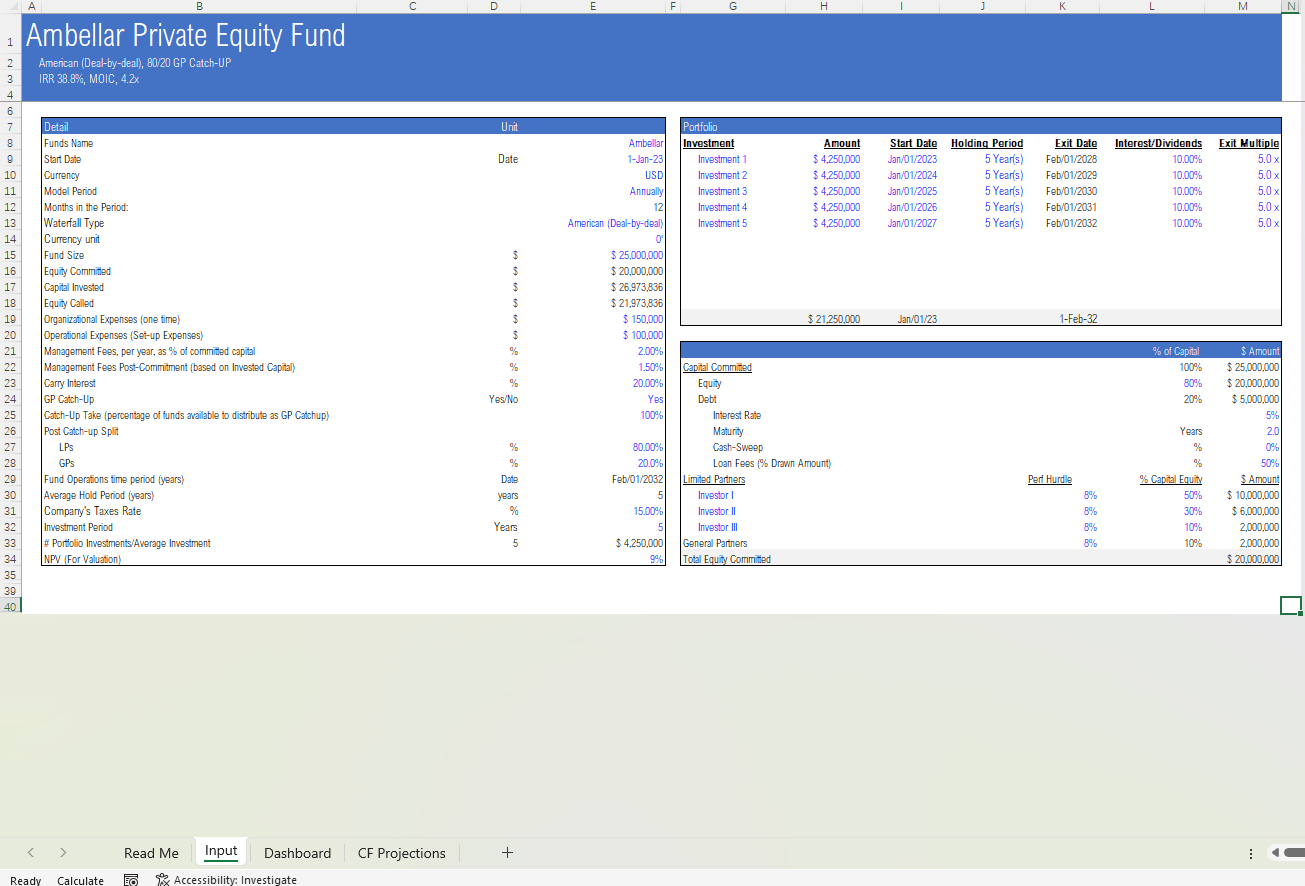Click the accessibility checker icon in status bar

163,880
